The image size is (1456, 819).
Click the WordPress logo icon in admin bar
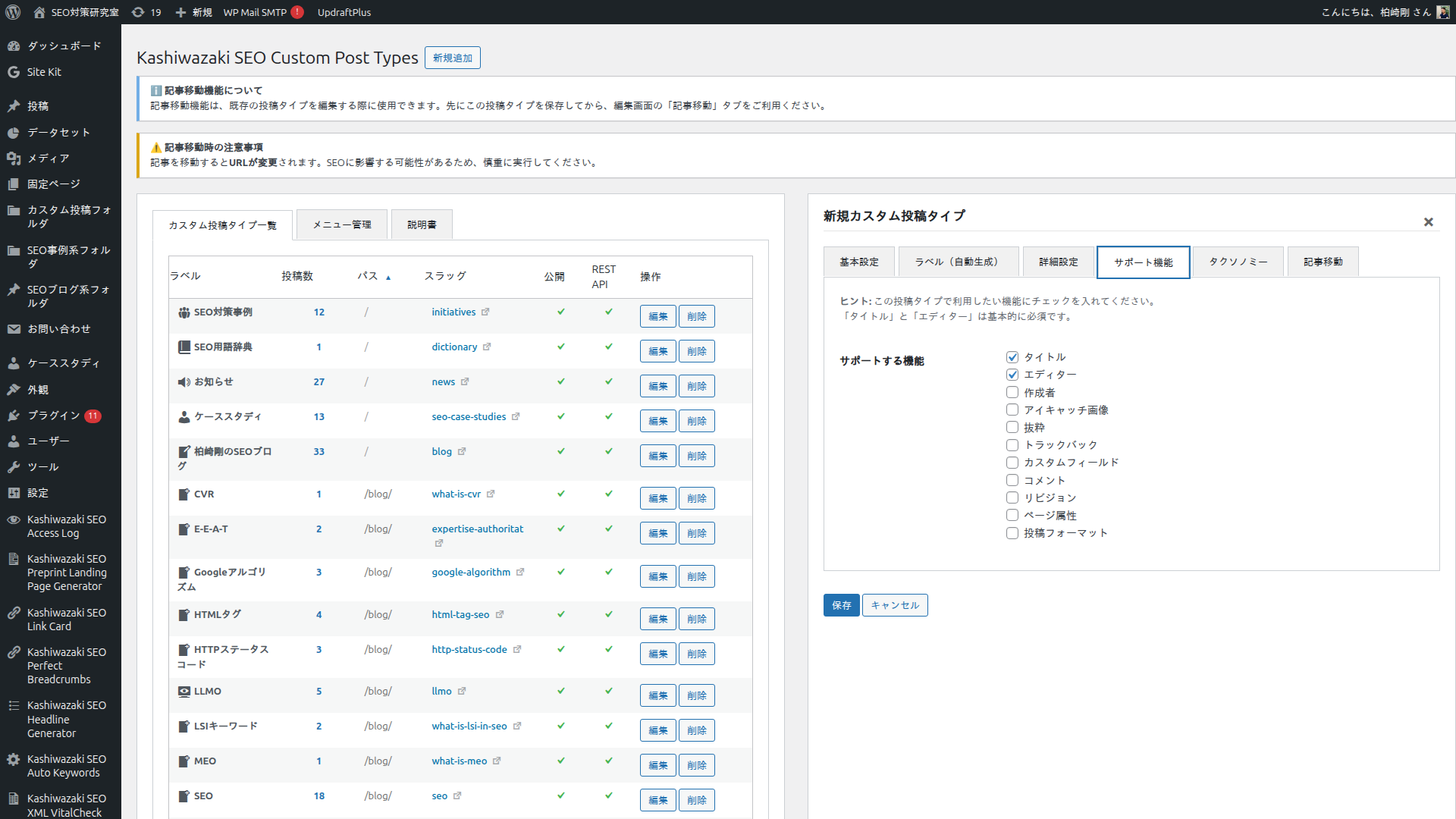(13, 12)
